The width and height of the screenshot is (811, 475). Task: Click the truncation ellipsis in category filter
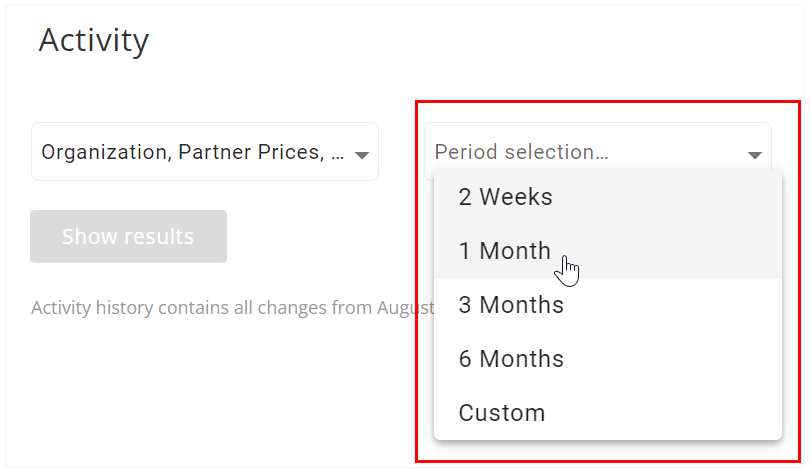[337, 154]
